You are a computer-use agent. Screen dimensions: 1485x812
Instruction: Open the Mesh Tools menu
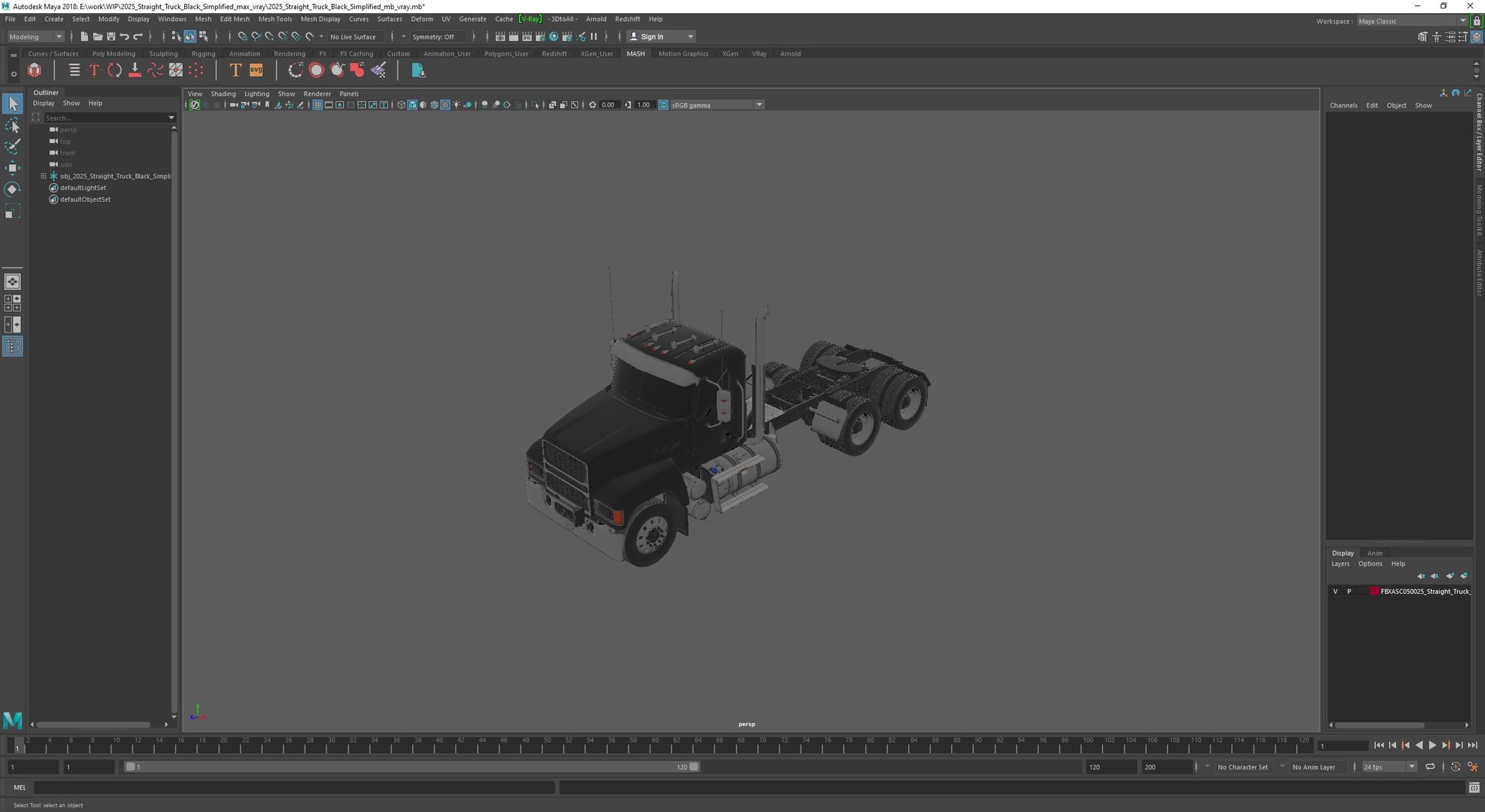click(x=275, y=19)
